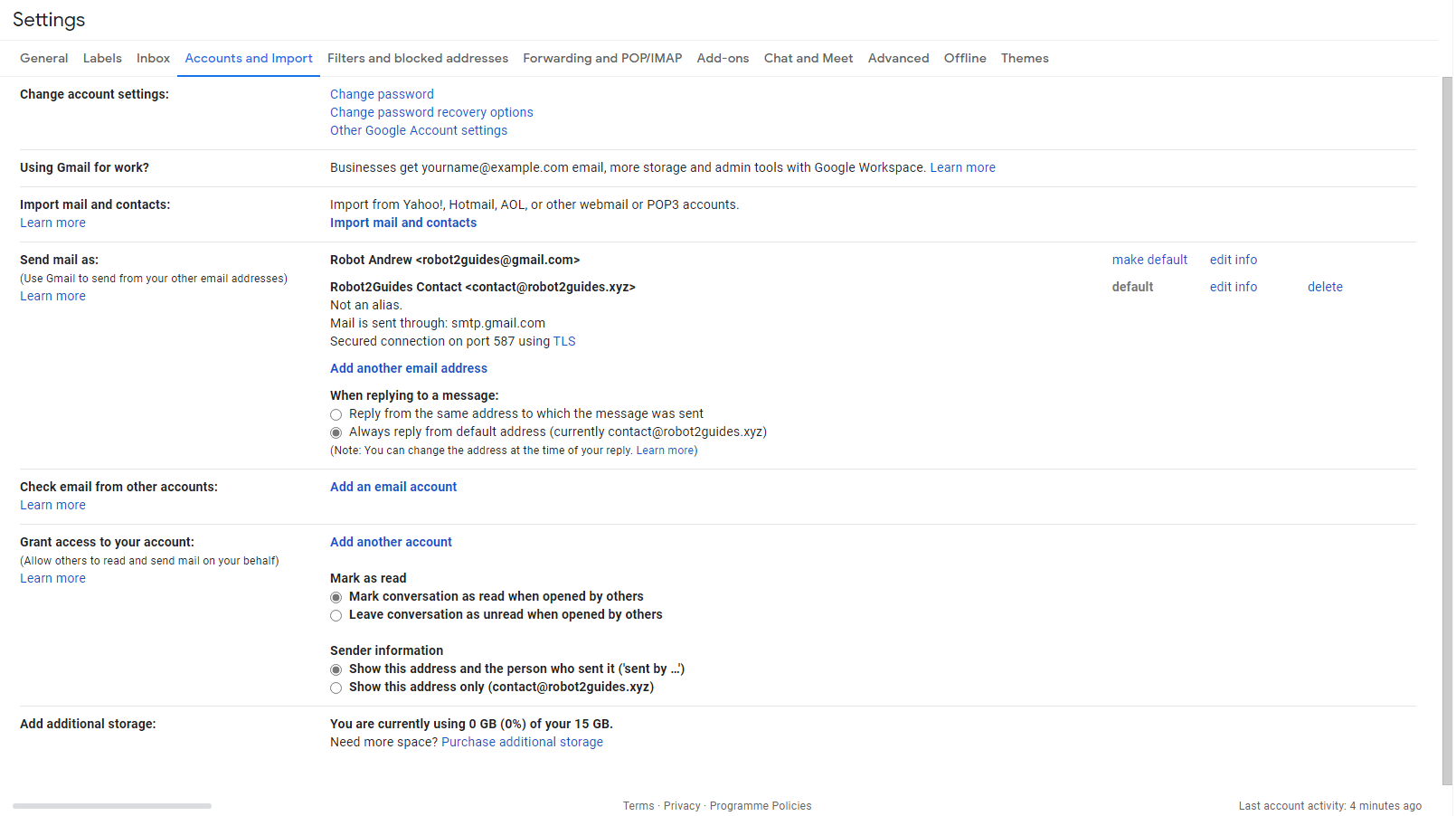Screen dimensions: 1456x816
Task: Delete the contact@robot2guides.xyz send address
Action: (x=1324, y=287)
